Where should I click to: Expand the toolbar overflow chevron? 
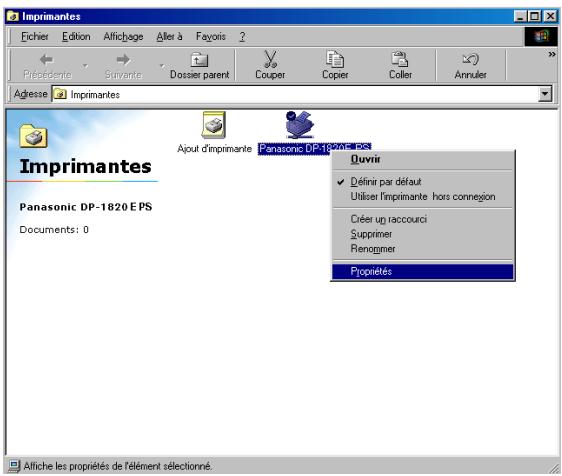pos(552,54)
